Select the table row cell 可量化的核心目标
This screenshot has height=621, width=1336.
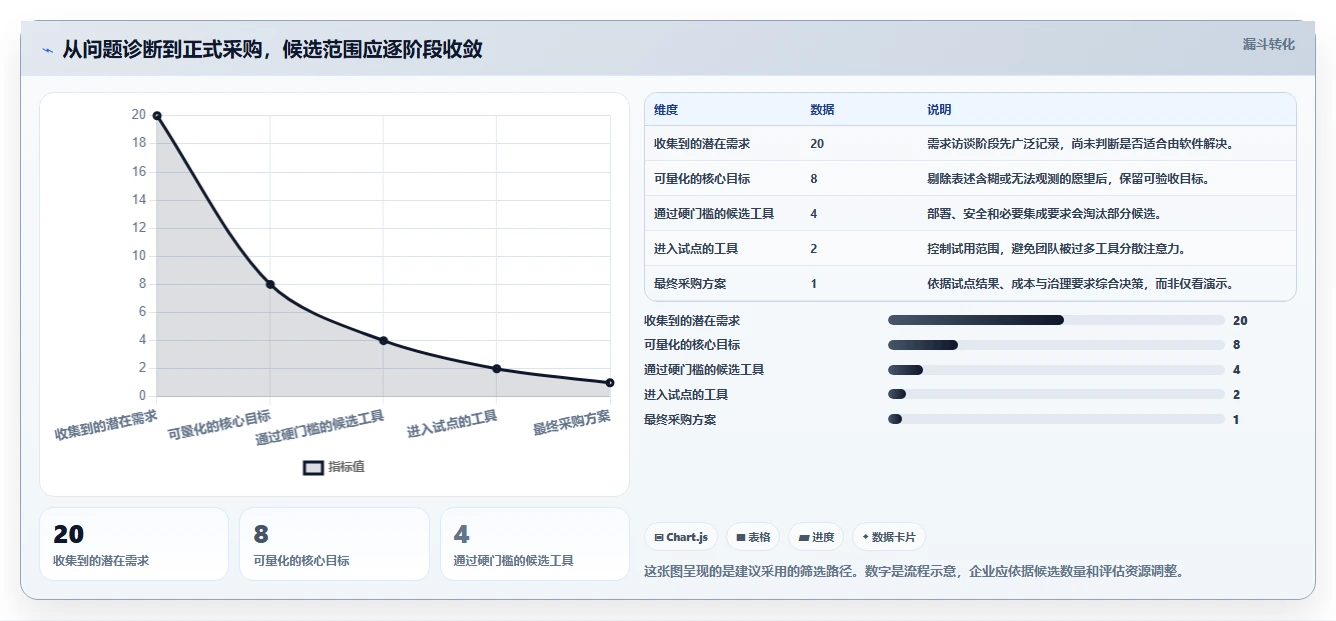pos(702,179)
